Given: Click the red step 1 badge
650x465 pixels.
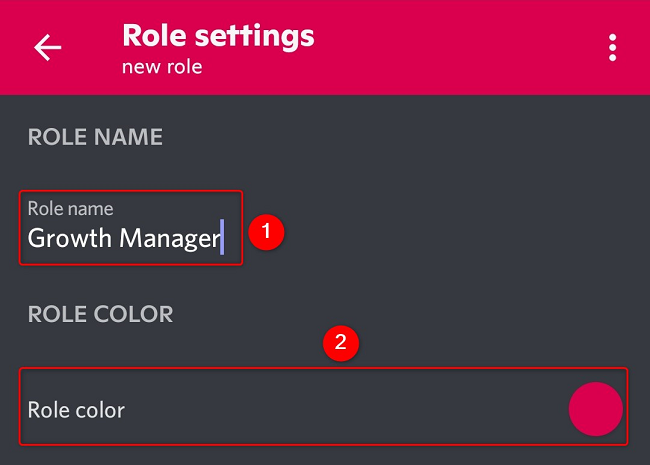Looking at the screenshot, I should (x=266, y=232).
